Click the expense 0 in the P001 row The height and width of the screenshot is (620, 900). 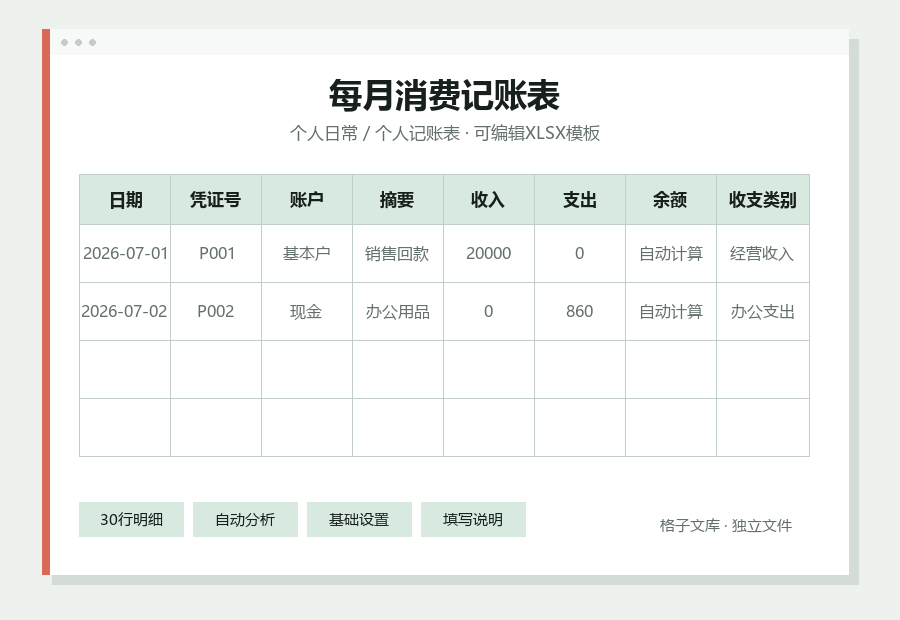tap(580, 254)
